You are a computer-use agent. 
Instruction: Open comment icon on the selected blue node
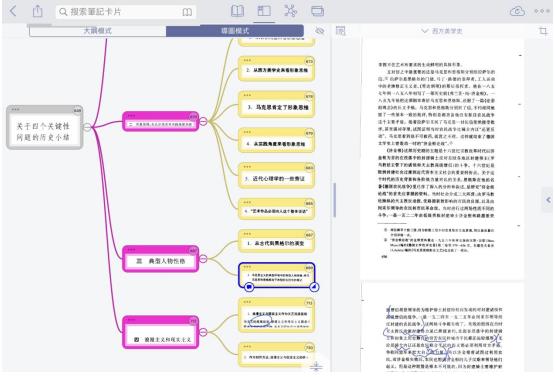tap(249, 287)
